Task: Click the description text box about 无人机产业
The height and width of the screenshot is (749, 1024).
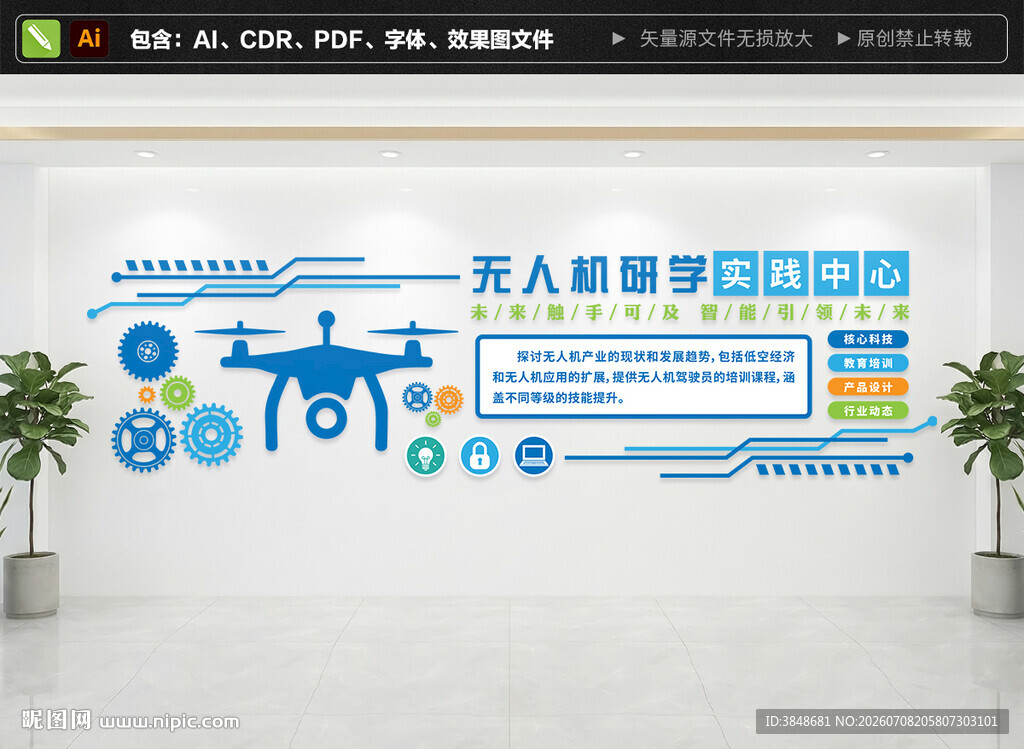Action: [x=643, y=377]
